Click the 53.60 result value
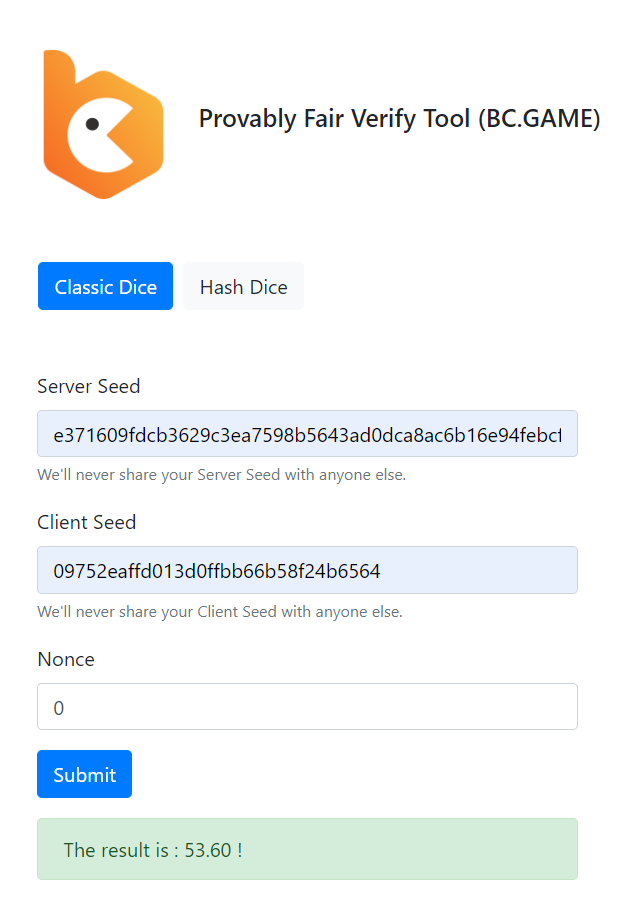The width and height of the screenshot is (631, 920). tap(208, 850)
